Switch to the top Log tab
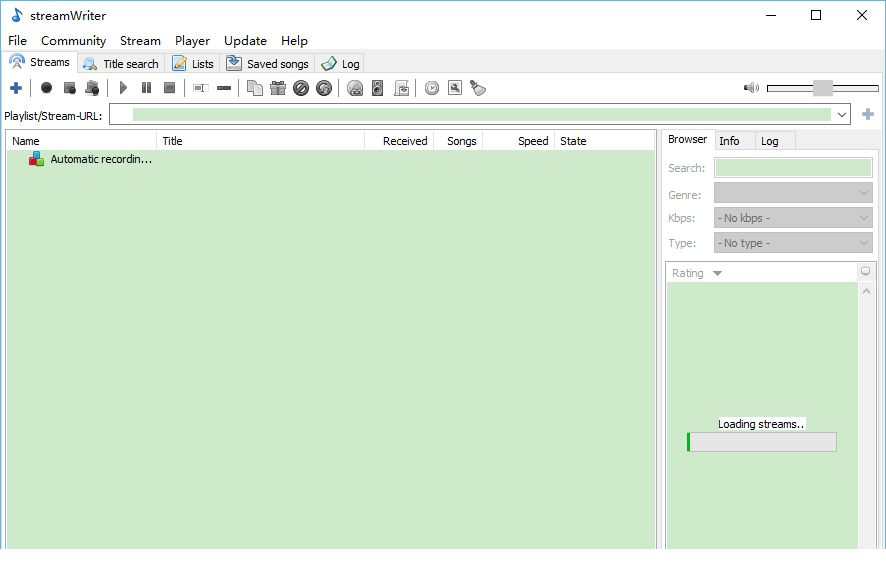 tap(341, 64)
